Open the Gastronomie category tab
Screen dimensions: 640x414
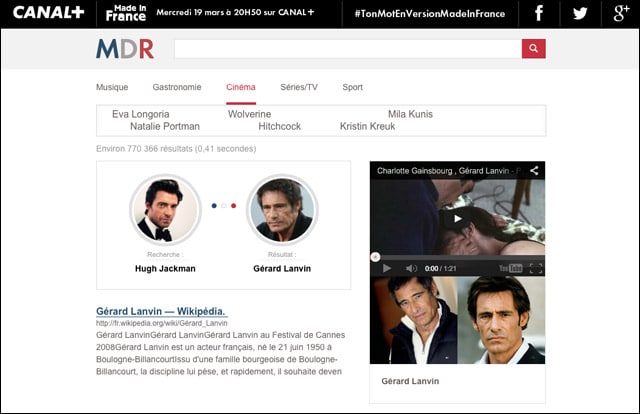pos(177,87)
